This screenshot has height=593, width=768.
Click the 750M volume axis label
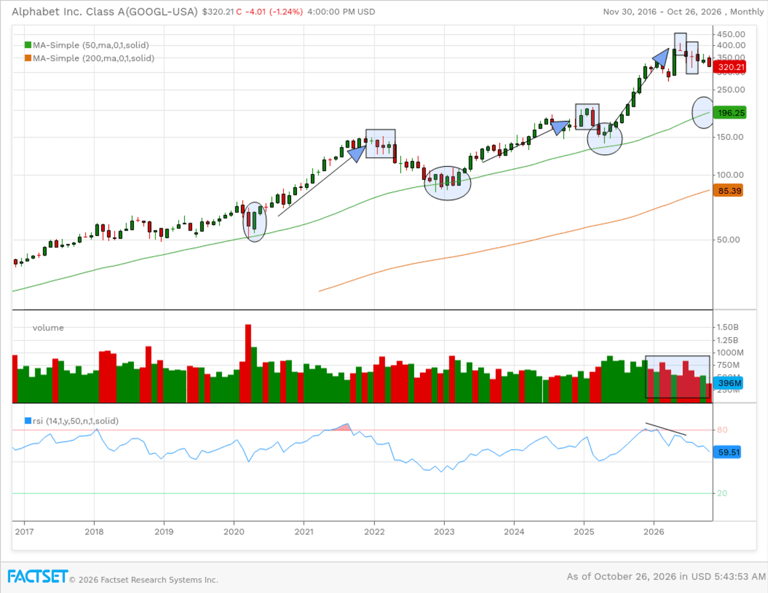point(728,365)
